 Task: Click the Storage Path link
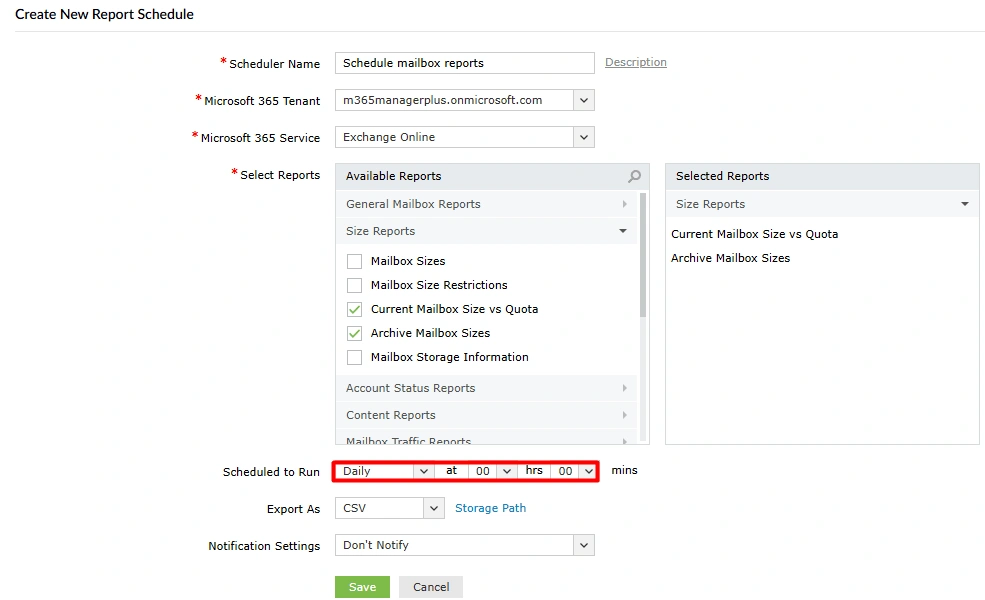[490, 508]
